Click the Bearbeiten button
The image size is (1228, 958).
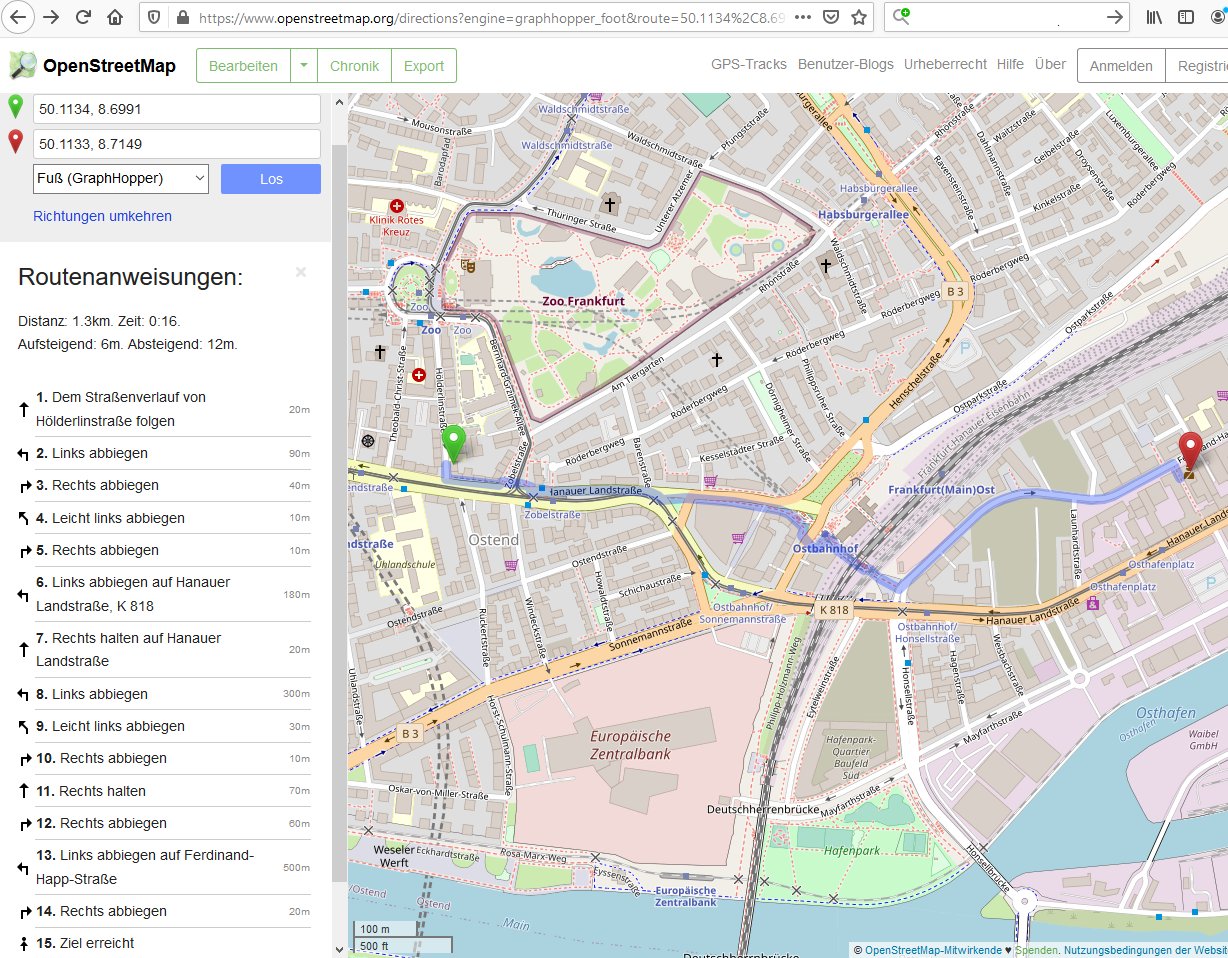click(243, 66)
